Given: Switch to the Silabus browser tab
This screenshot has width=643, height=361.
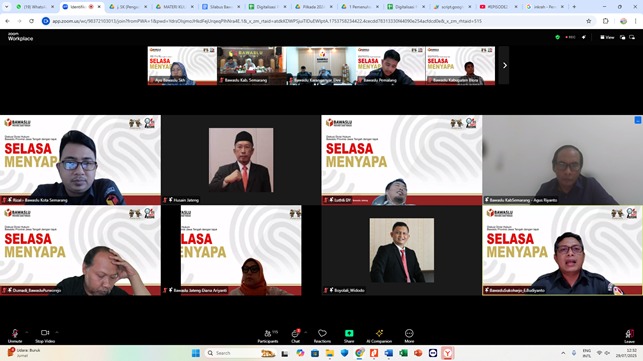Looking at the screenshot, I should coord(221,7).
